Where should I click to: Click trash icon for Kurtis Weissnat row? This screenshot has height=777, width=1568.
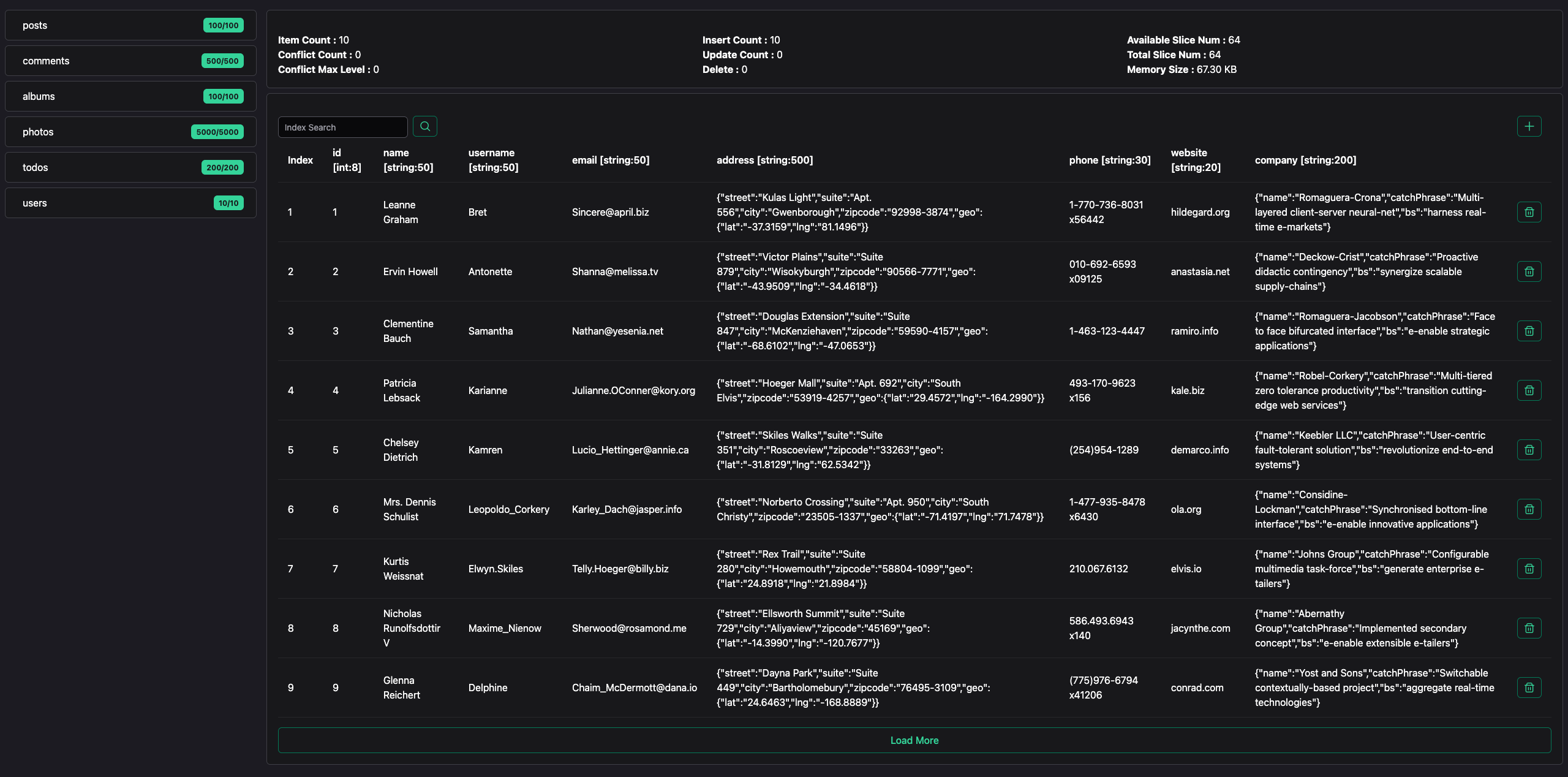(1529, 569)
